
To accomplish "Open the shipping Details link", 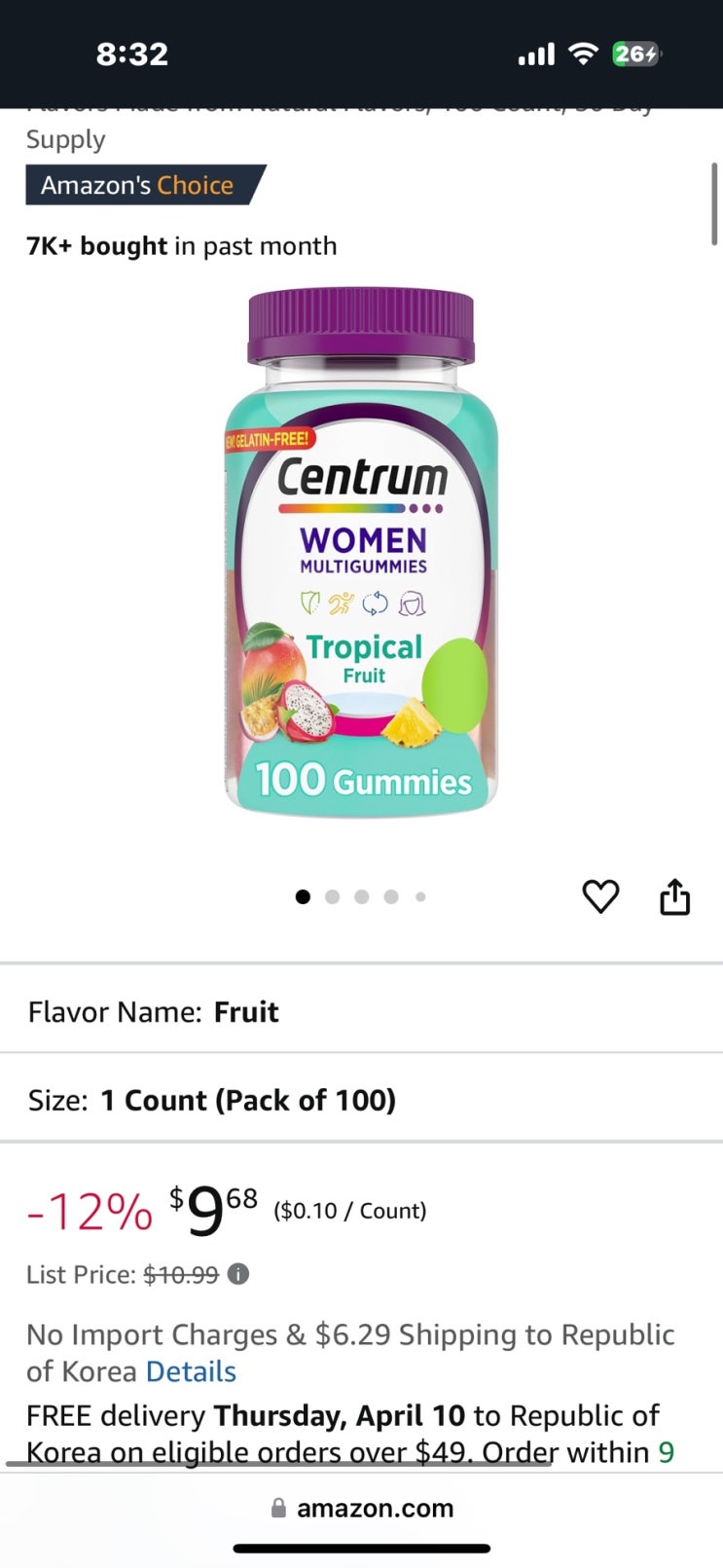I will coord(191,1371).
